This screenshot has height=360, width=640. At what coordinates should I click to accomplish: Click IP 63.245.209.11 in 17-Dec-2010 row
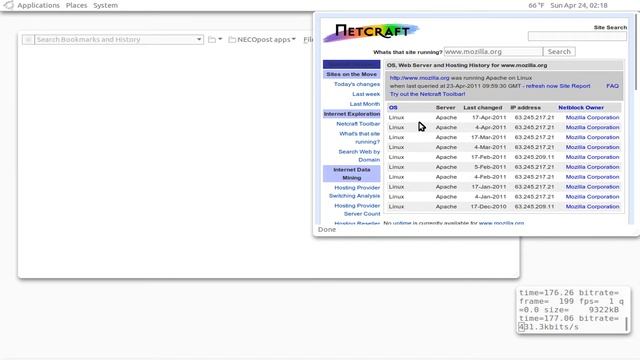pyautogui.click(x=534, y=207)
